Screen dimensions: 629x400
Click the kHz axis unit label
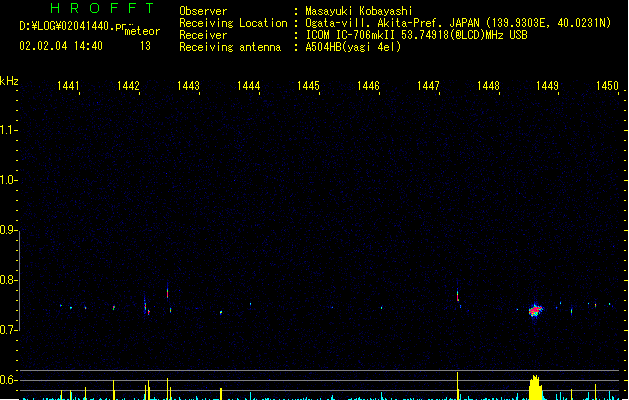coord(9,81)
